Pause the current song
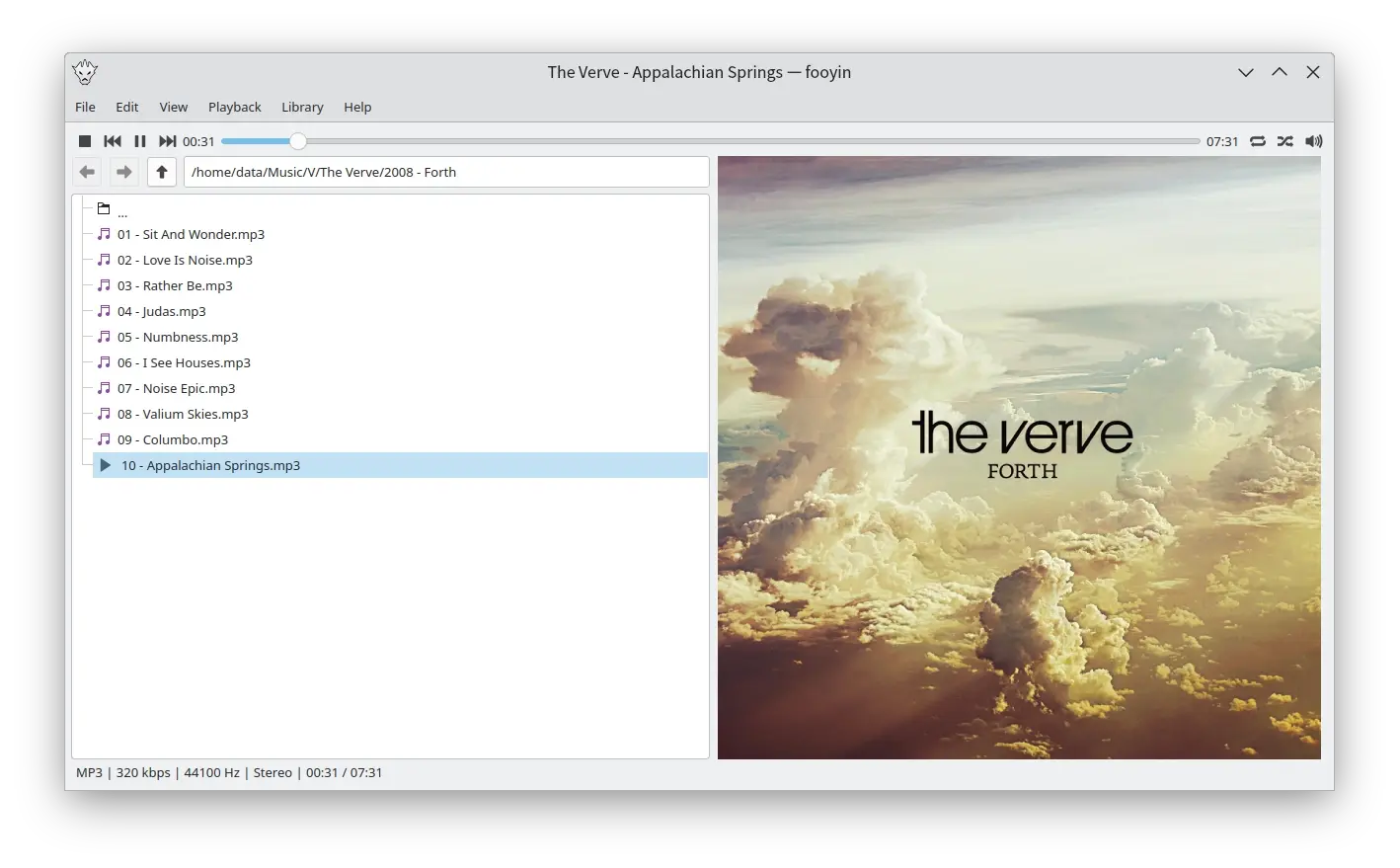1400x868 pixels. pos(140,141)
